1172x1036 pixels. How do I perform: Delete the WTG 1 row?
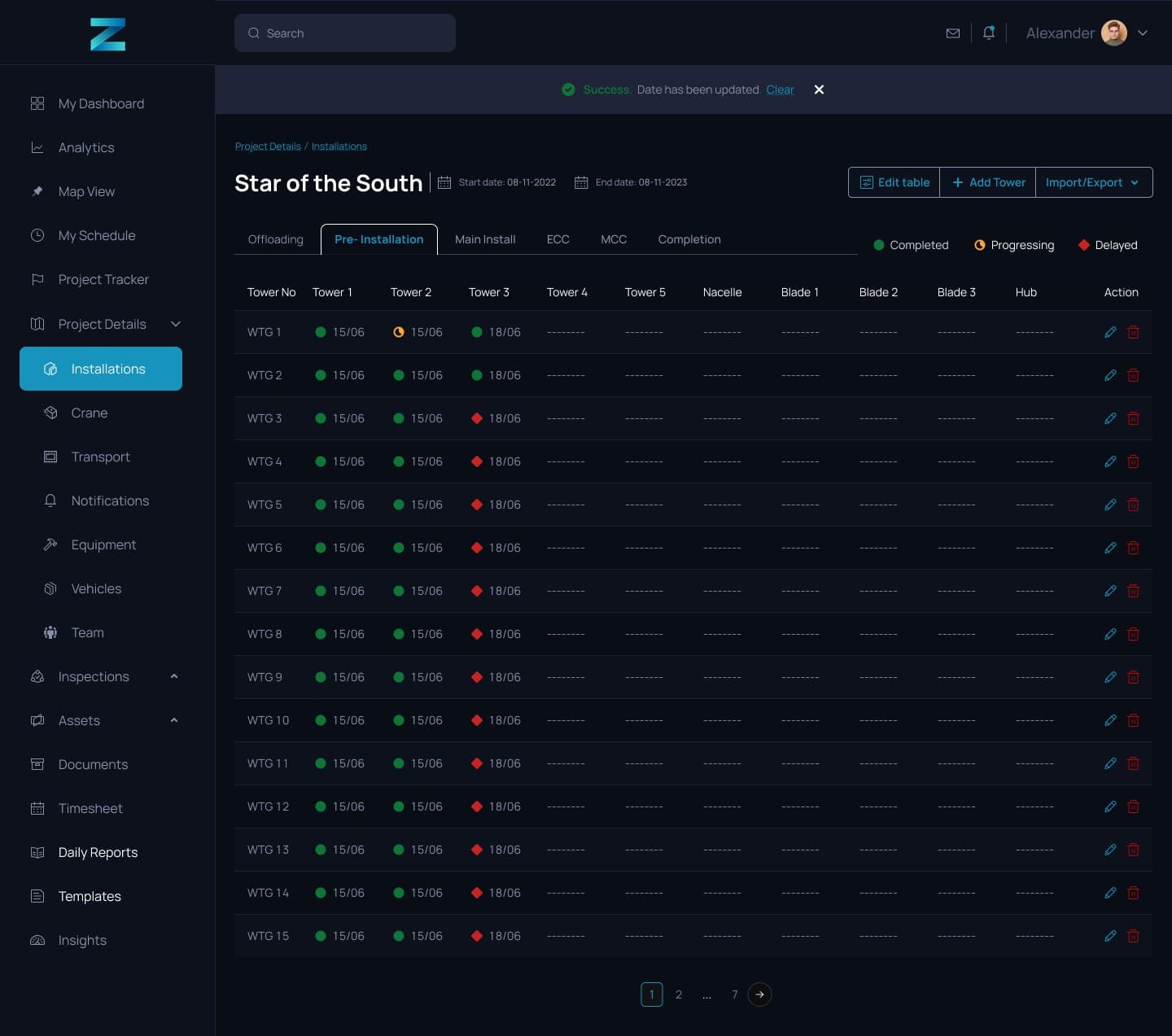click(1133, 332)
